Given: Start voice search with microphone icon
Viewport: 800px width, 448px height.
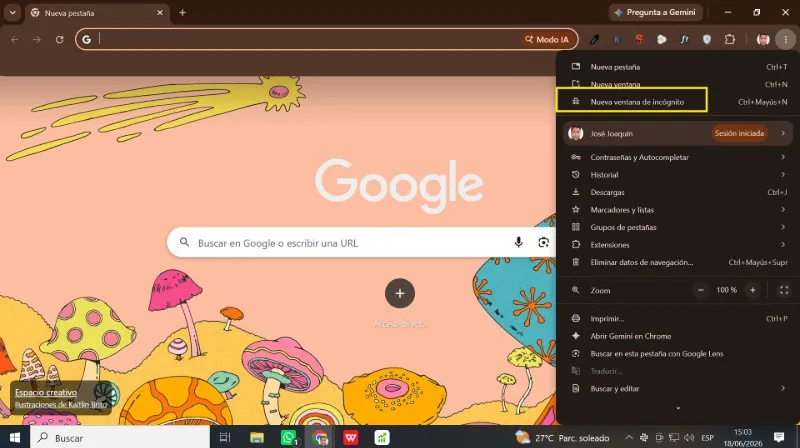Looking at the screenshot, I should 518,242.
